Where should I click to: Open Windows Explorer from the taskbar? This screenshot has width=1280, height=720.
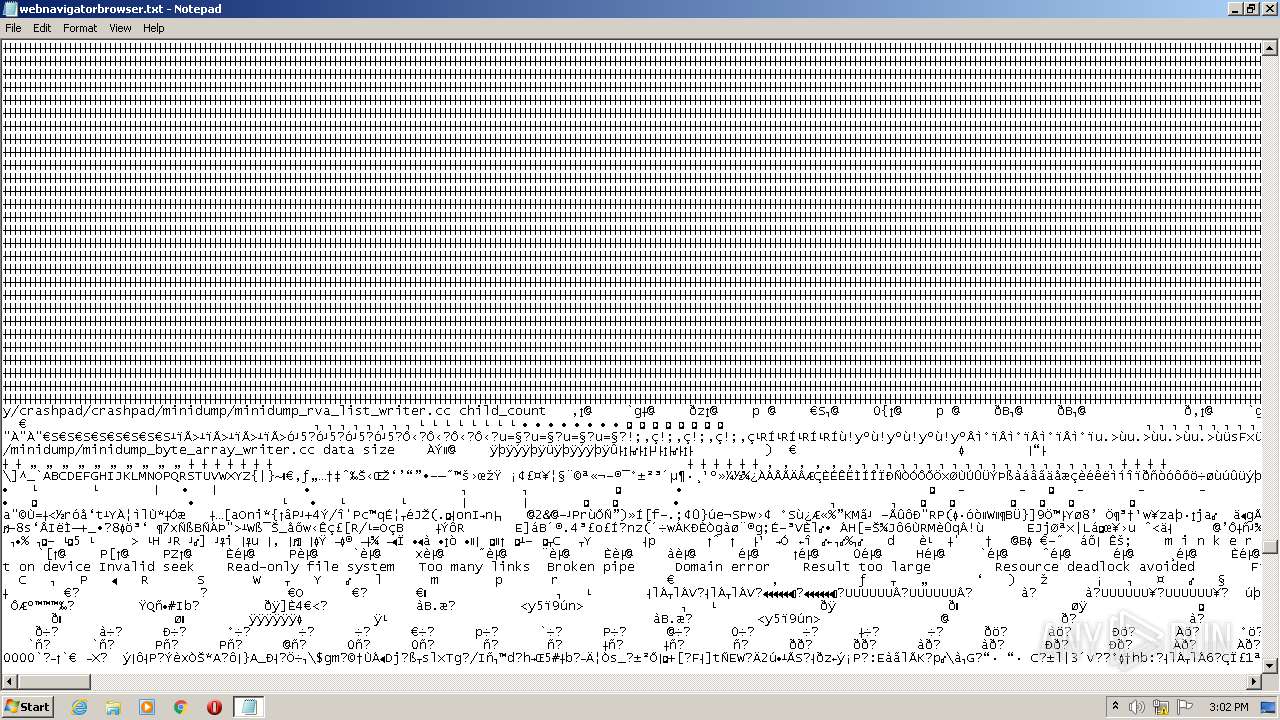[113, 707]
